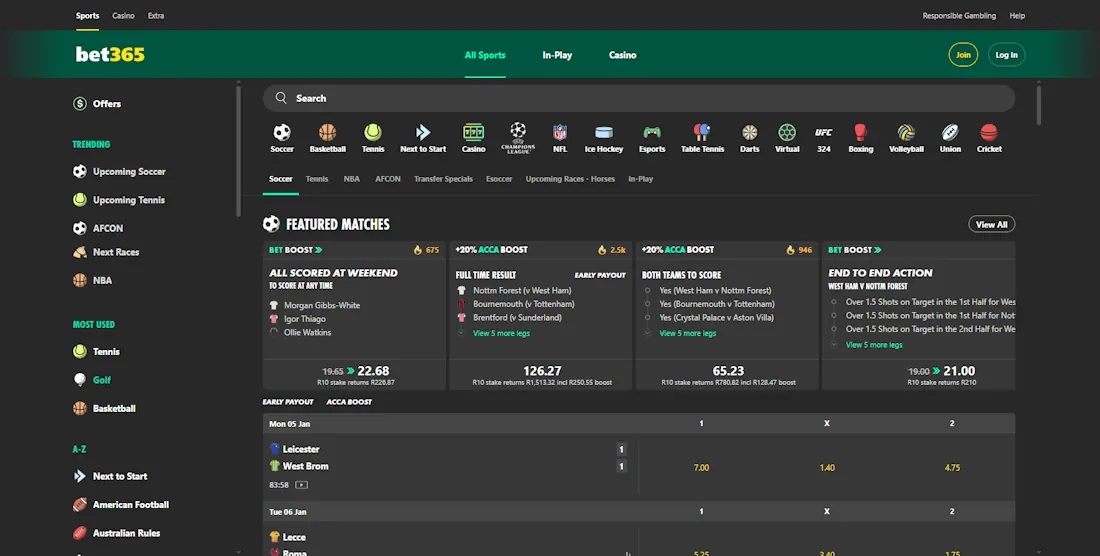Open the Transfer Specials sub-tab
Screen dimensions: 1100x556
coord(443,179)
